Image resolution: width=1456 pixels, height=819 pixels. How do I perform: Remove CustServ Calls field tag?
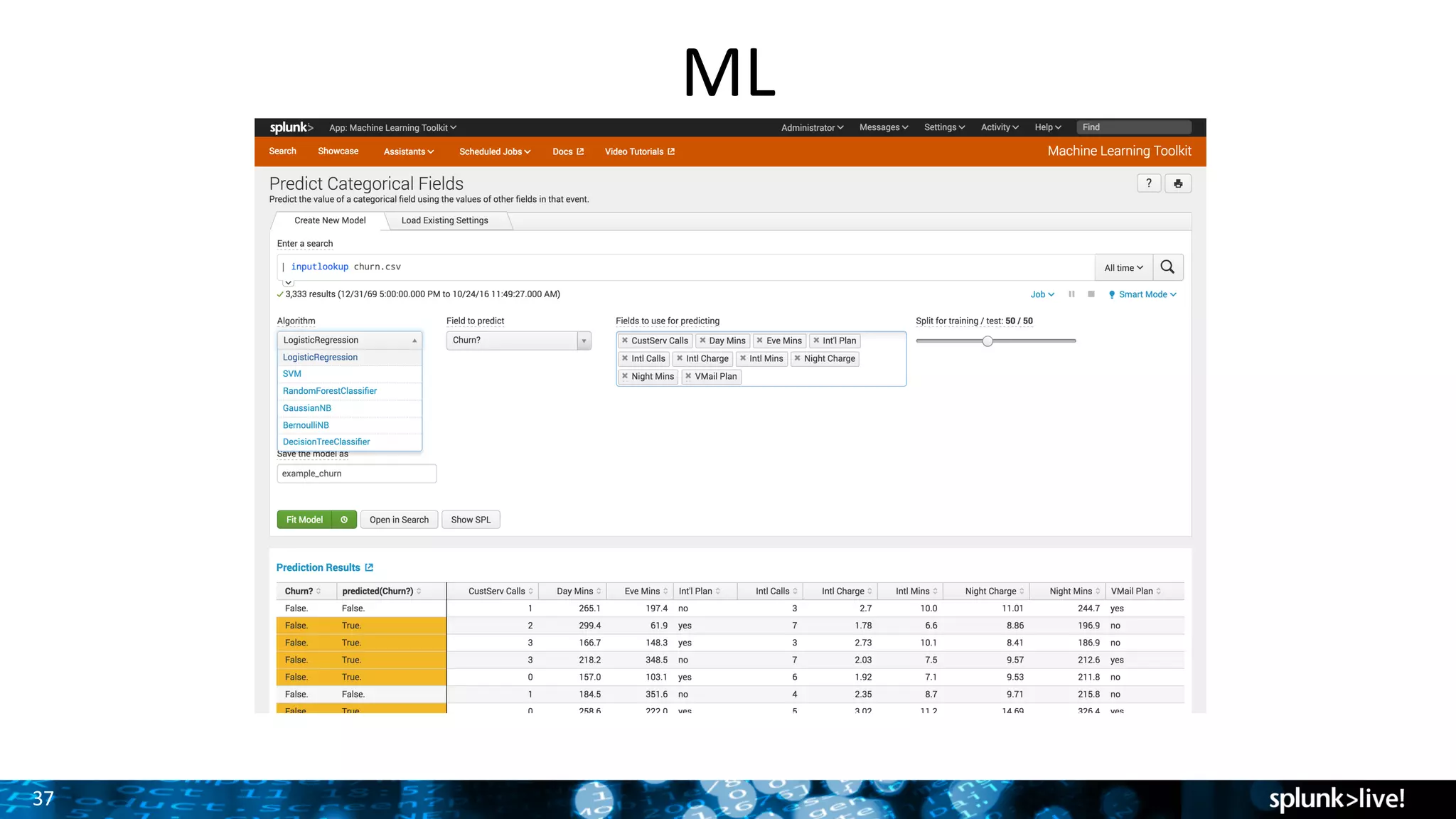tap(625, 341)
